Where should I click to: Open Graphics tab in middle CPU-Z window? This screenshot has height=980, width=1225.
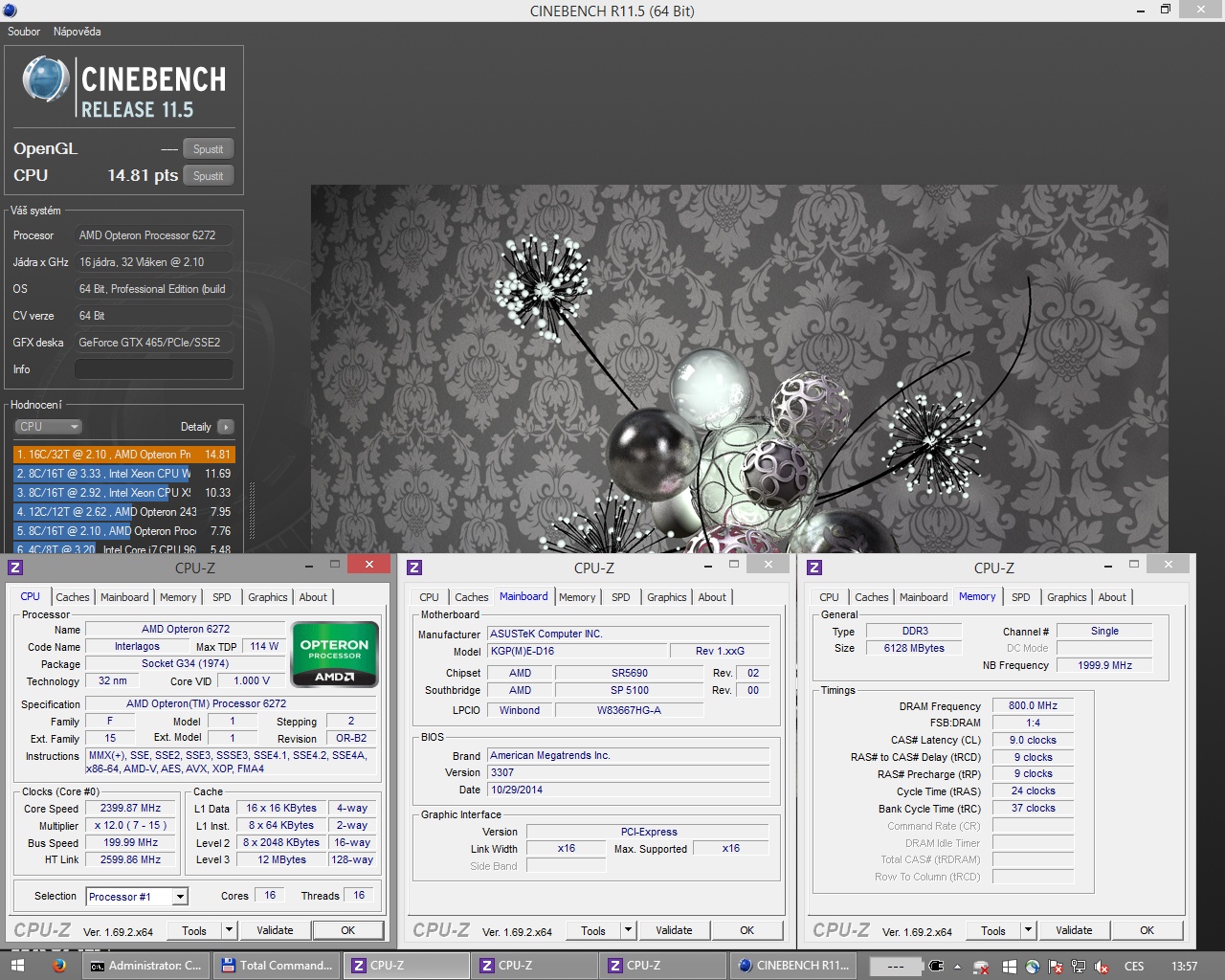[667, 597]
